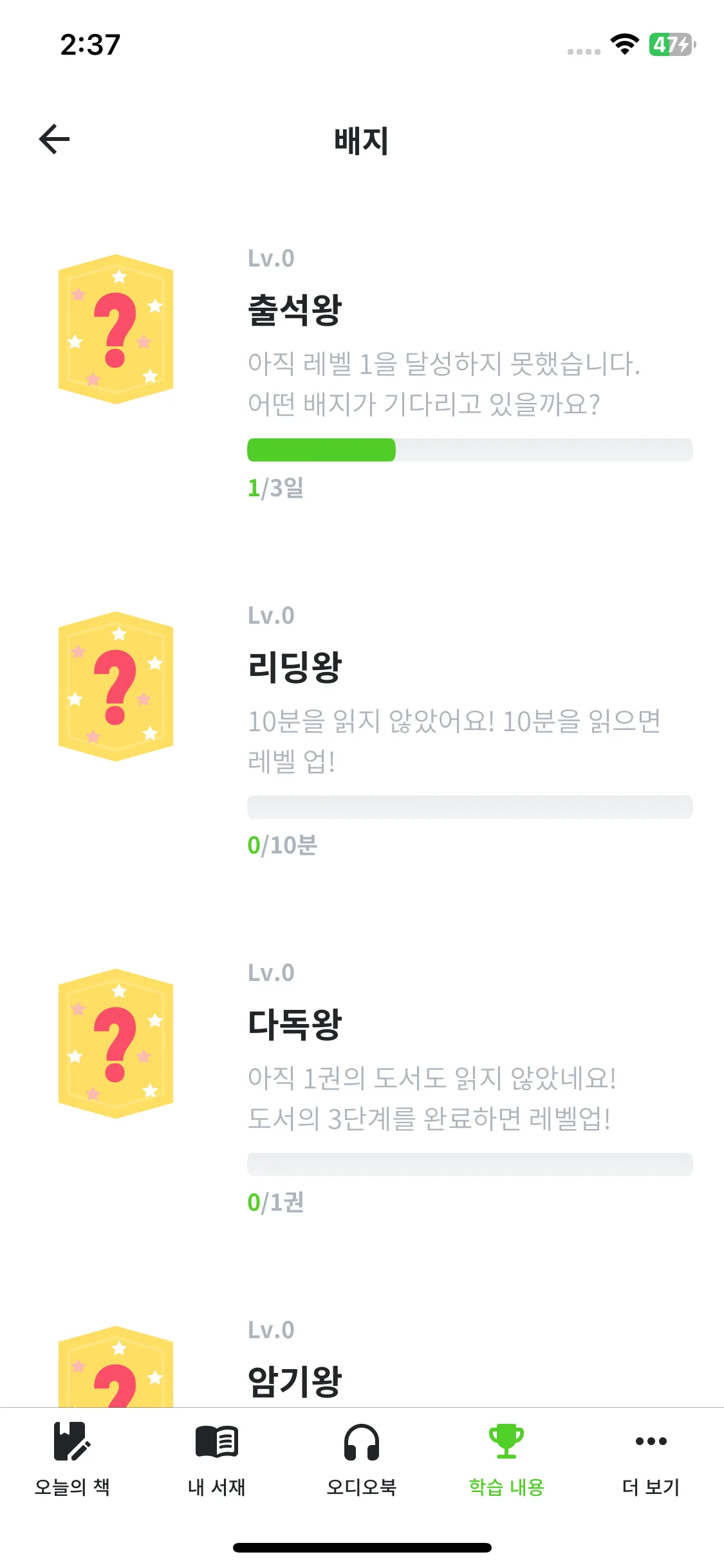Tap the back arrow icon
724x1568 pixels.
pyautogui.click(x=54, y=140)
